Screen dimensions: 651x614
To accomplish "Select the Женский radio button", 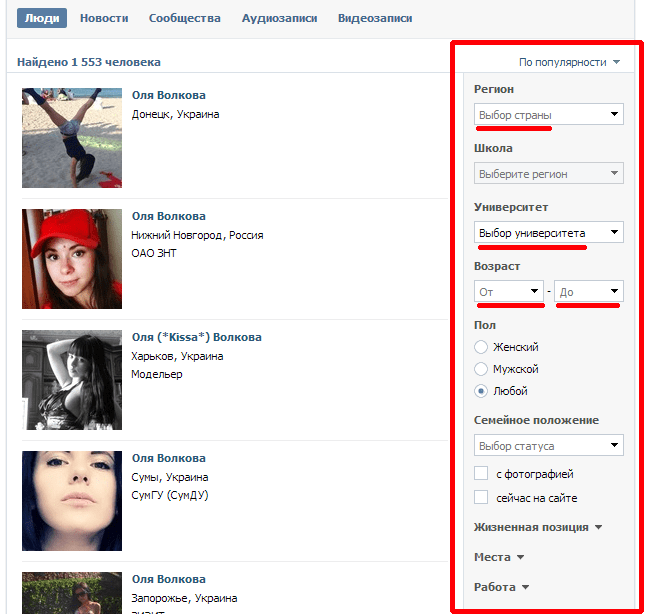I will 481,347.
